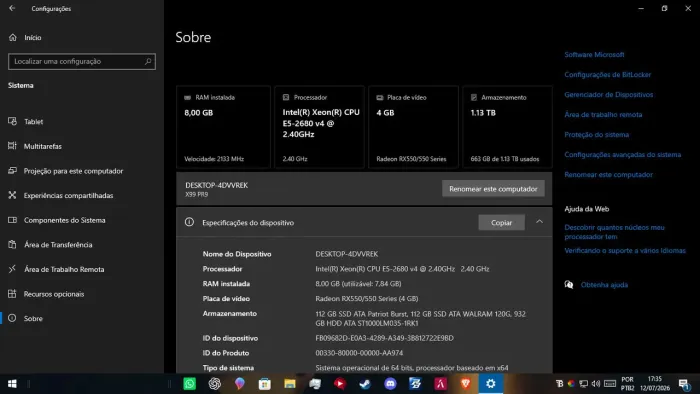The height and width of the screenshot is (394, 700).
Task: Open Software Microsoft link
Action: (594, 54)
